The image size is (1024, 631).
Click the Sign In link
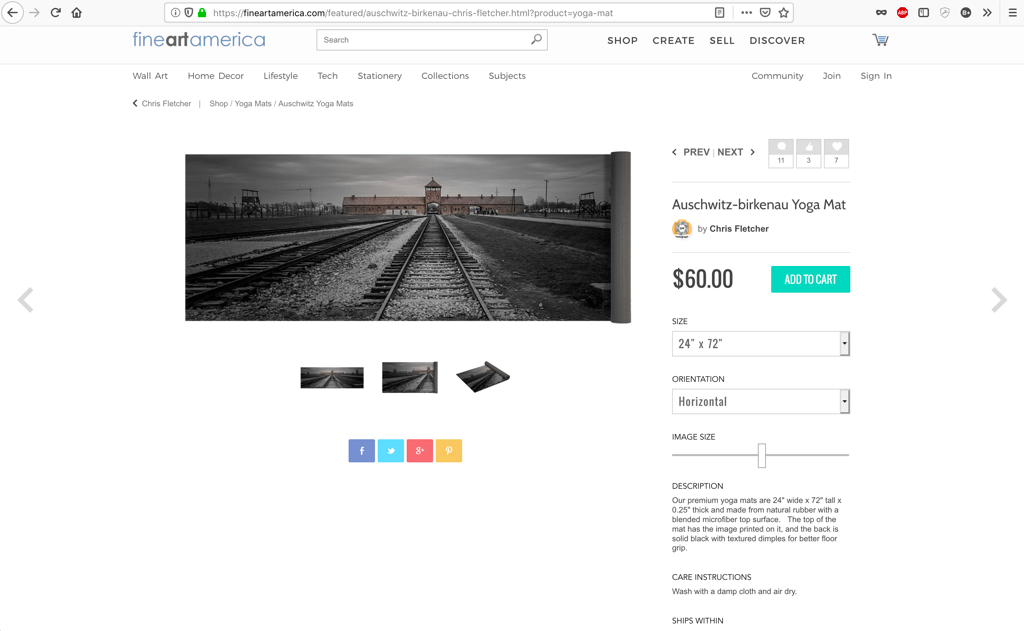pyautogui.click(x=876, y=76)
